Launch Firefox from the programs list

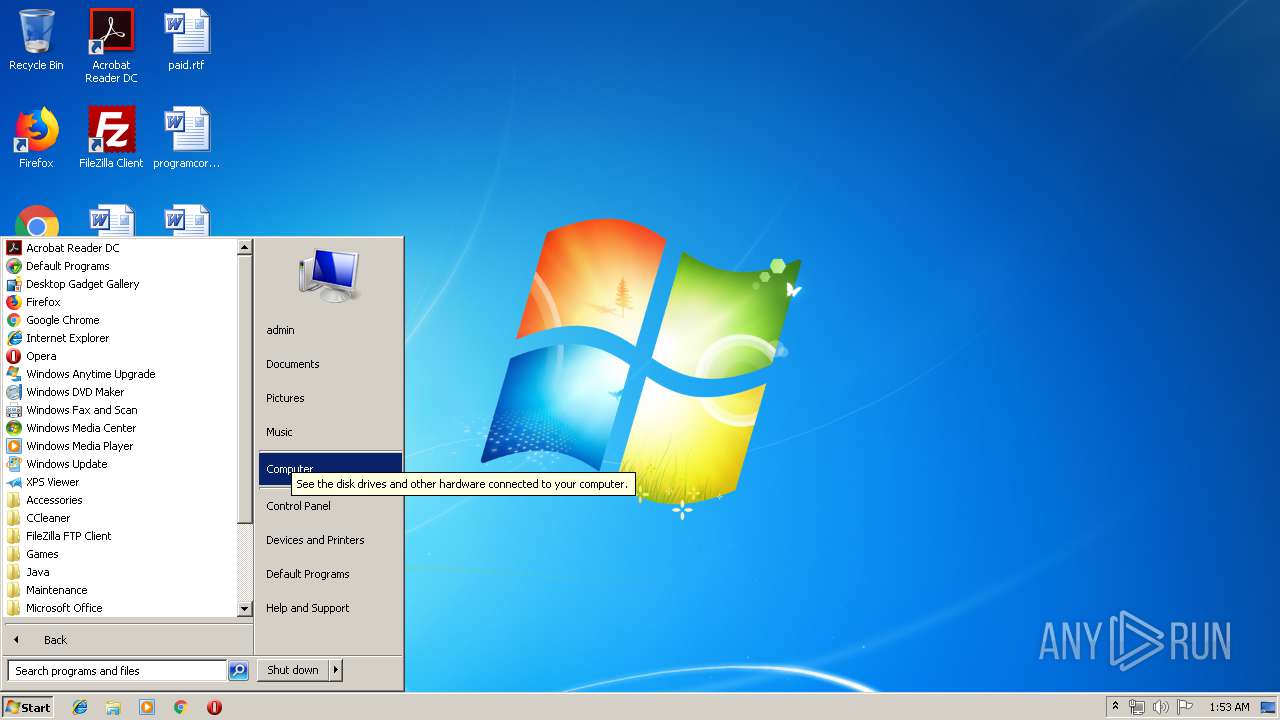pos(43,302)
